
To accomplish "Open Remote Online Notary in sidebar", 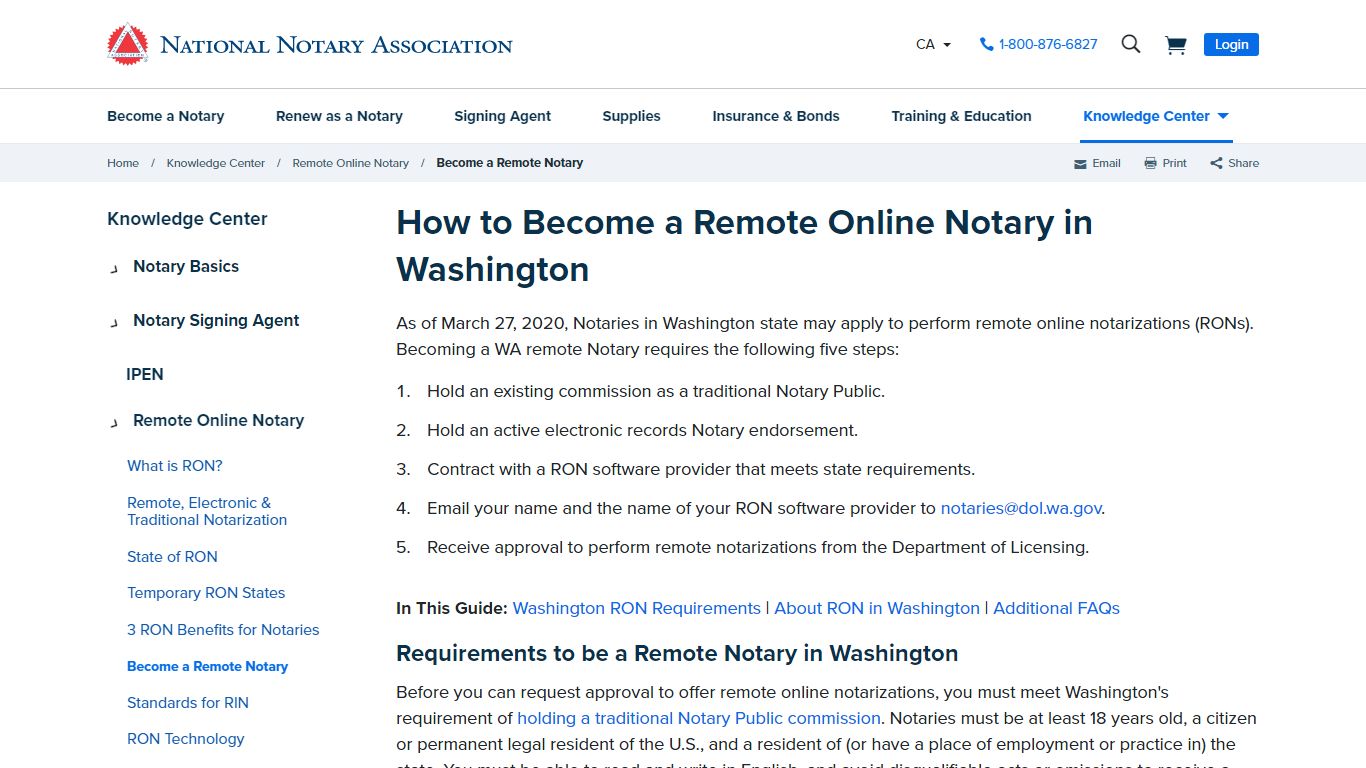I will [x=218, y=420].
